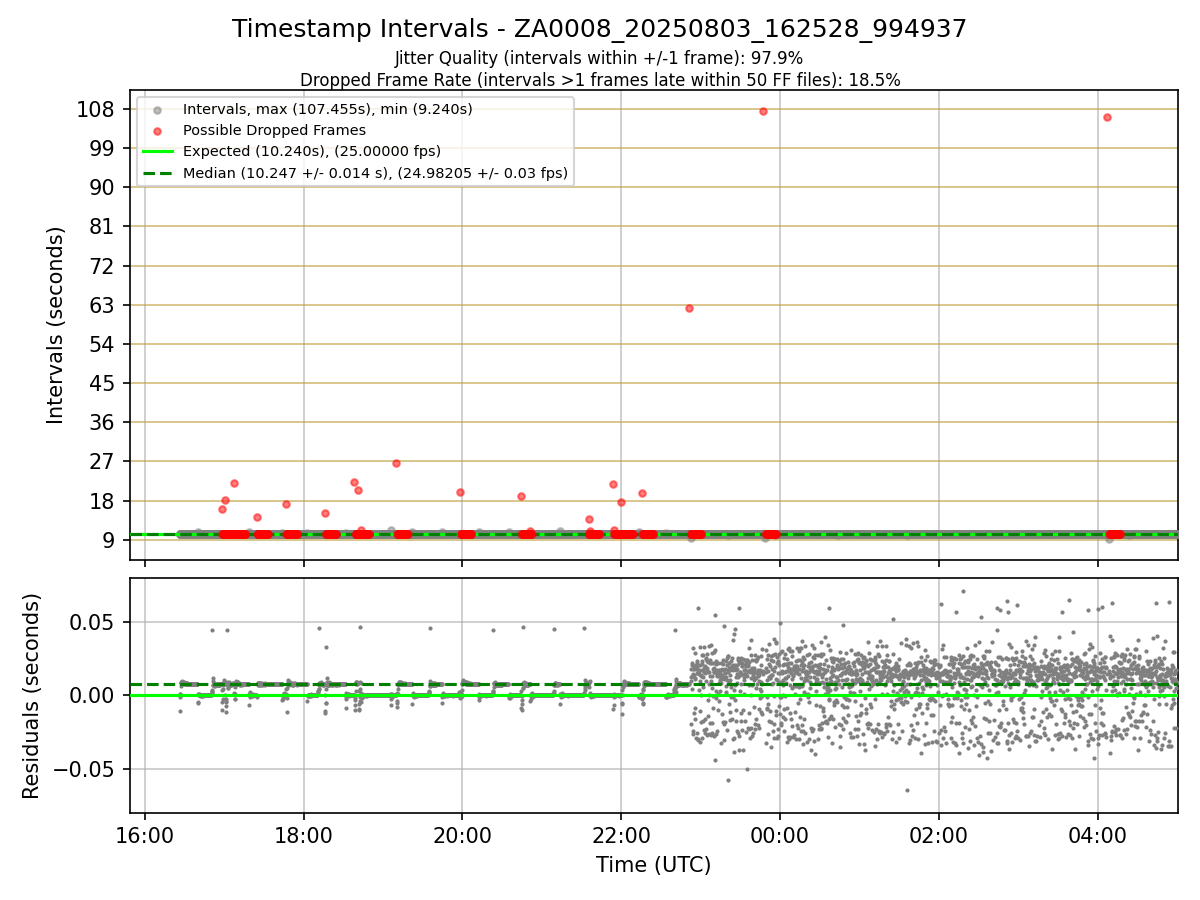Select the red point near 27 seconds
The image size is (1200, 900).
click(x=396, y=463)
